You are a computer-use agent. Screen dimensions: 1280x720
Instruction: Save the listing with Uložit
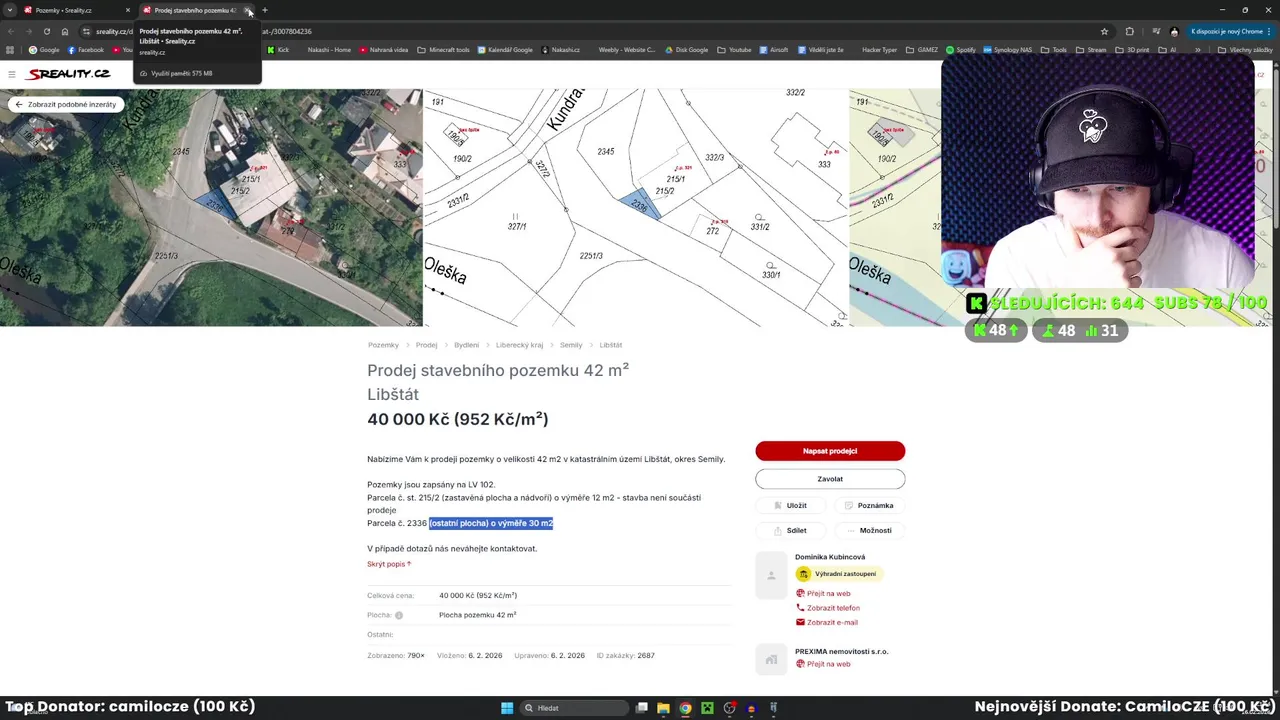pos(790,505)
